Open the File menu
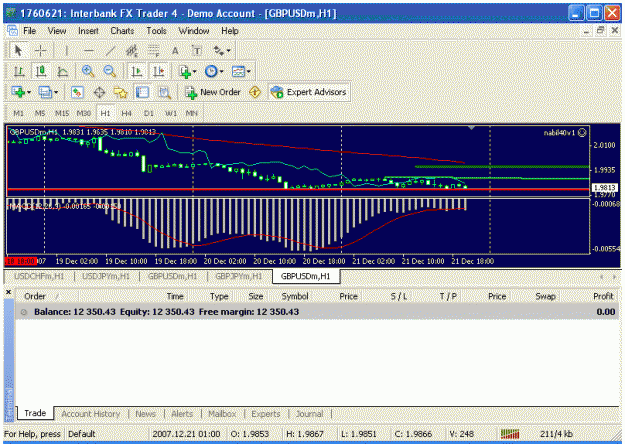The width and height of the screenshot is (625, 444). pyautogui.click(x=29, y=31)
